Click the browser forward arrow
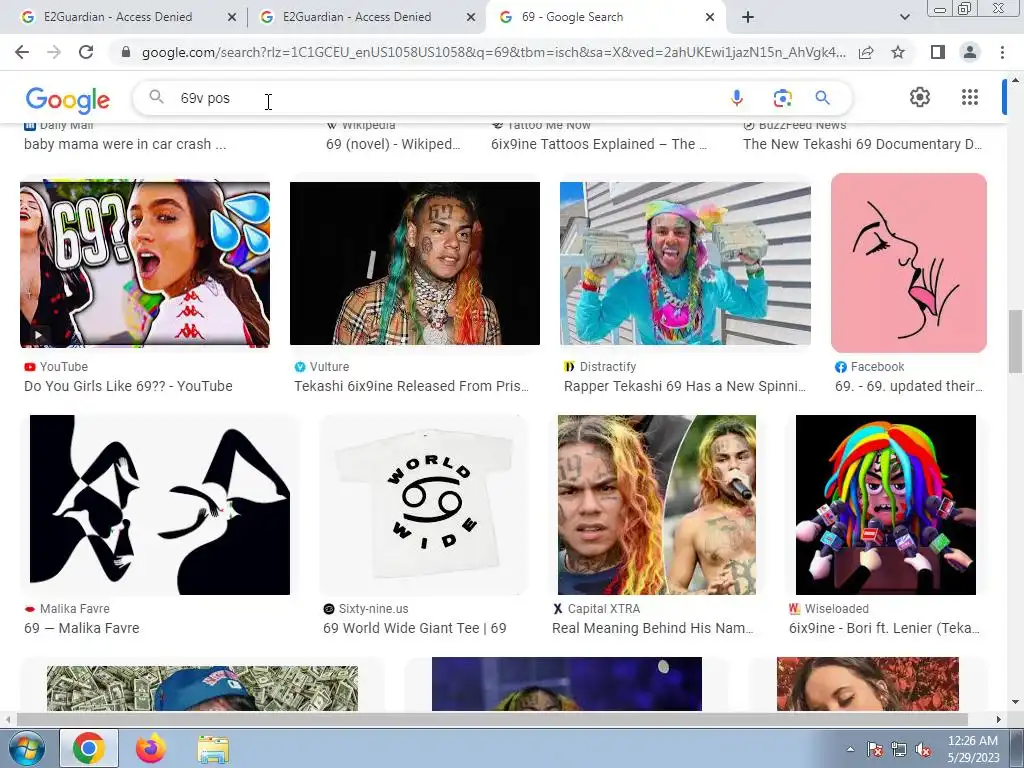The width and height of the screenshot is (1024, 768). point(54,52)
